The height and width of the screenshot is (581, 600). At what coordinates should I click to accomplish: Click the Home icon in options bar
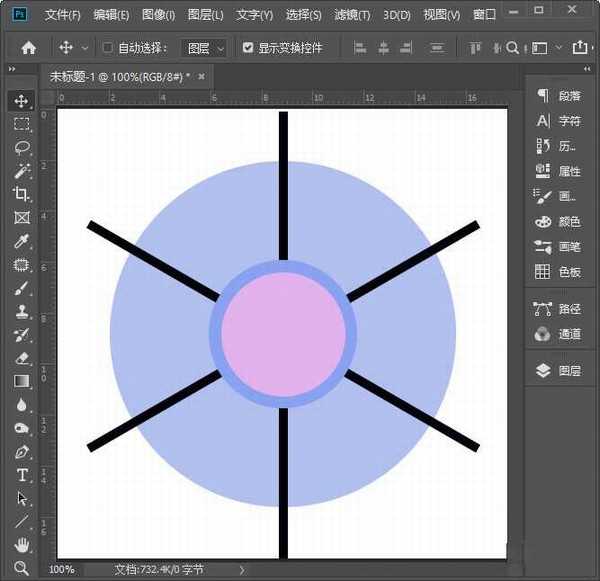[x=29, y=47]
